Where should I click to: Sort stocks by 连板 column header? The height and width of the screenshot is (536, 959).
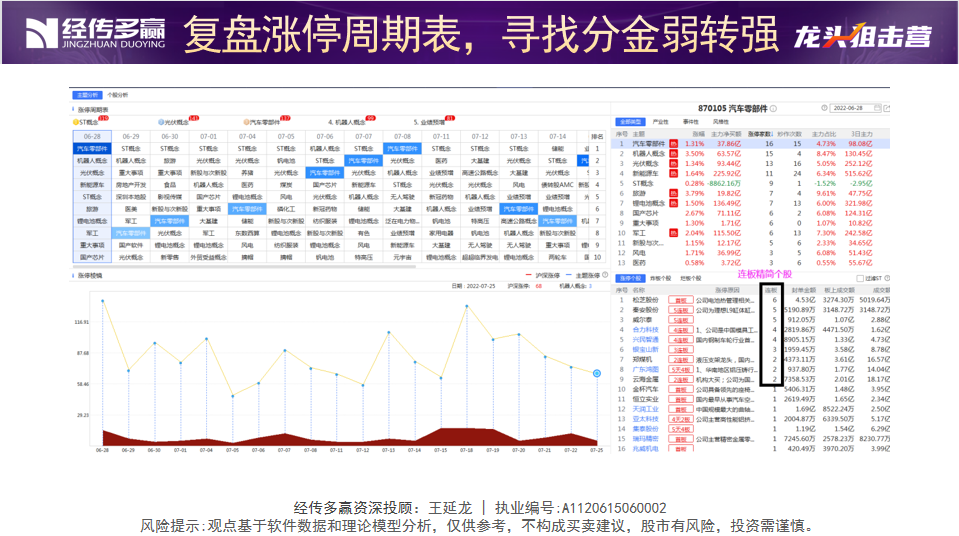(x=771, y=290)
